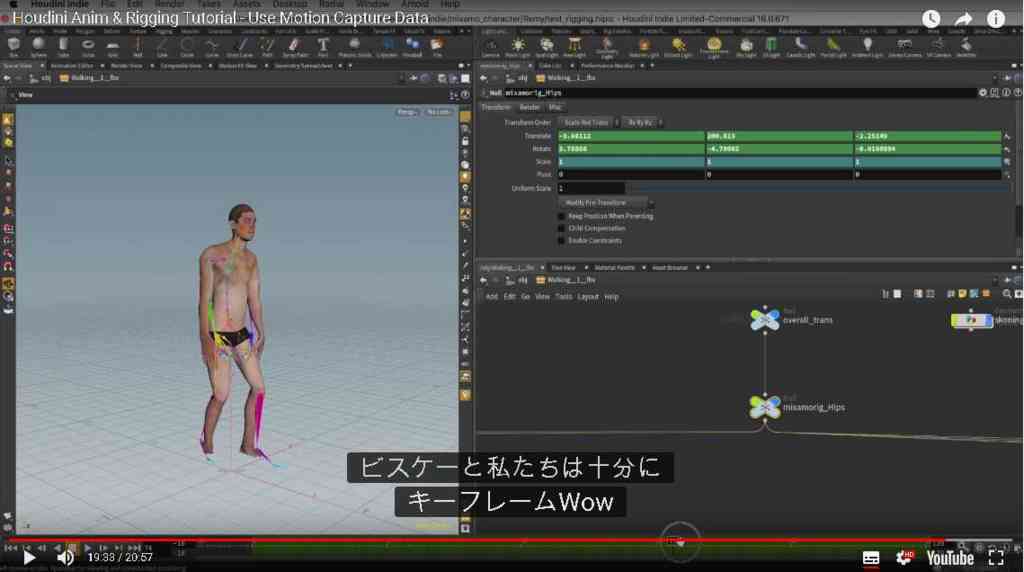Expand Modify Pre-Transform dropdown
Viewport: 1024px width, 572px height.
click(605, 203)
